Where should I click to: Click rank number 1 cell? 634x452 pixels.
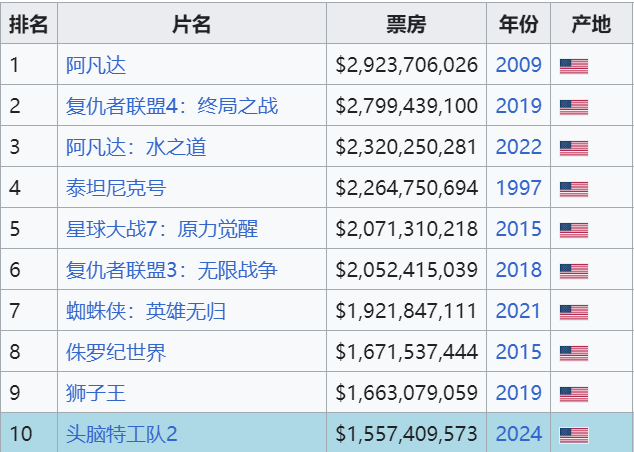coord(29,65)
